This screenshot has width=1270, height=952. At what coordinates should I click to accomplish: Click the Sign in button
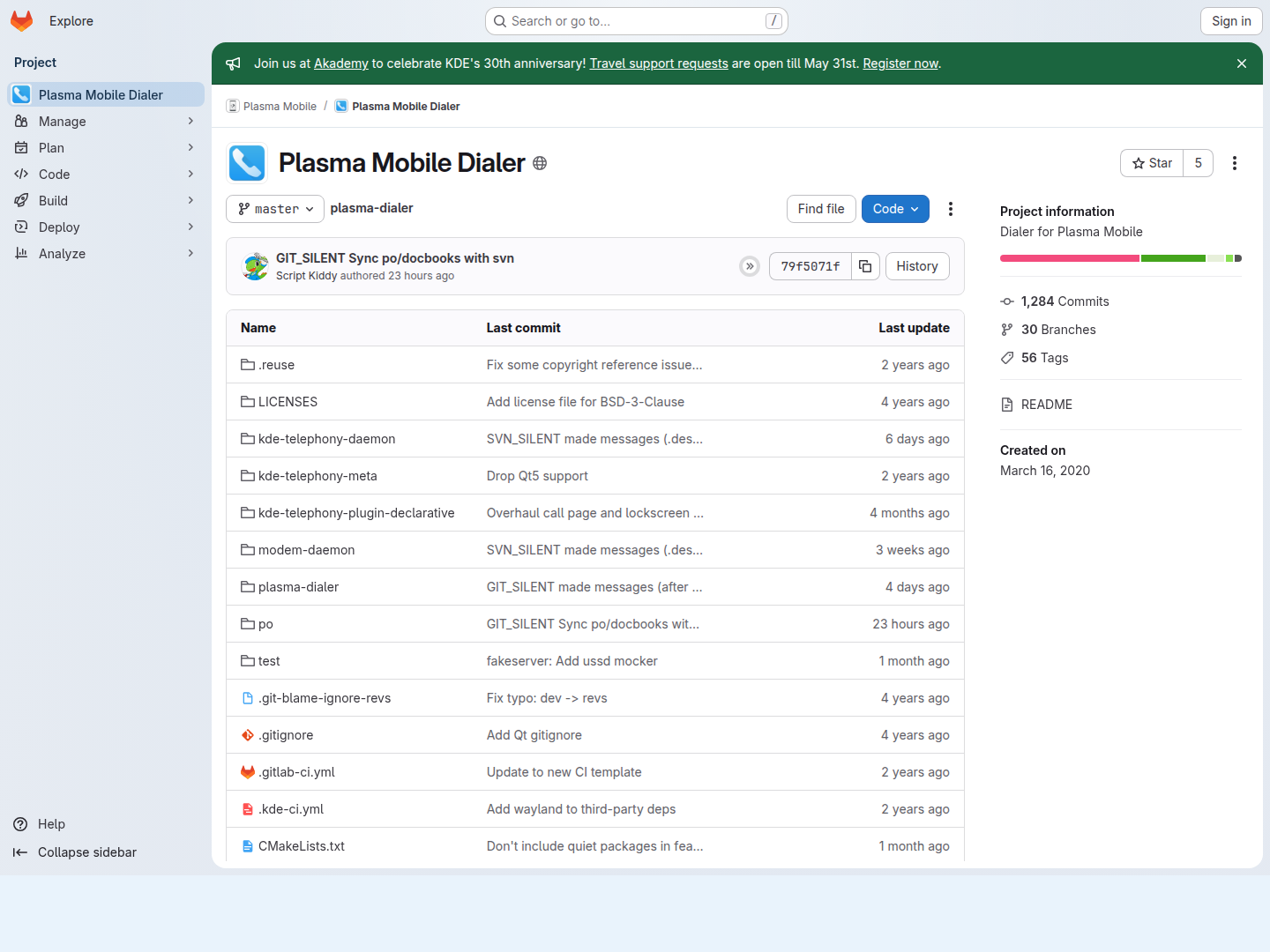point(1231,21)
